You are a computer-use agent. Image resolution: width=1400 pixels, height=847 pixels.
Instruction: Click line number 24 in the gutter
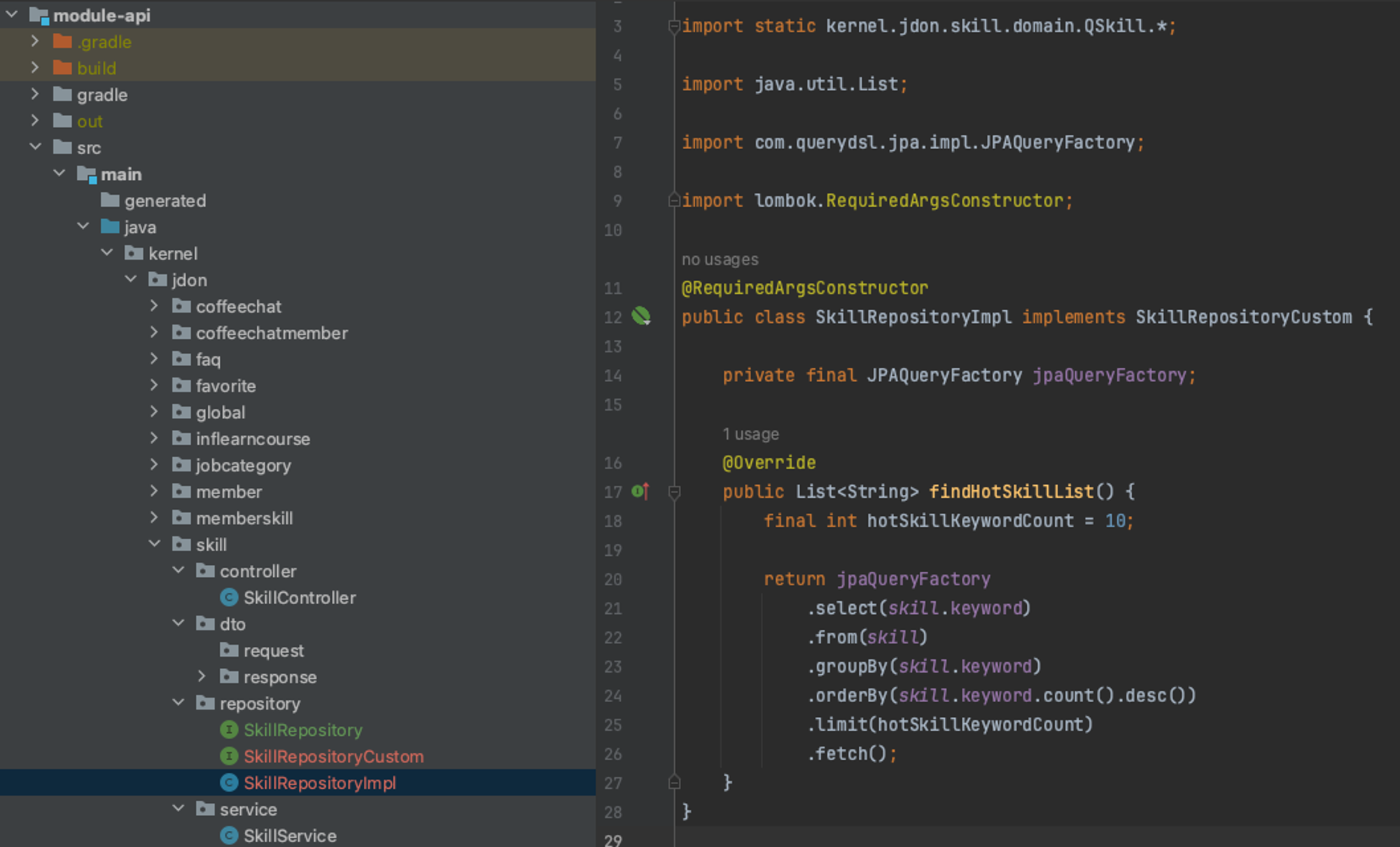point(612,696)
